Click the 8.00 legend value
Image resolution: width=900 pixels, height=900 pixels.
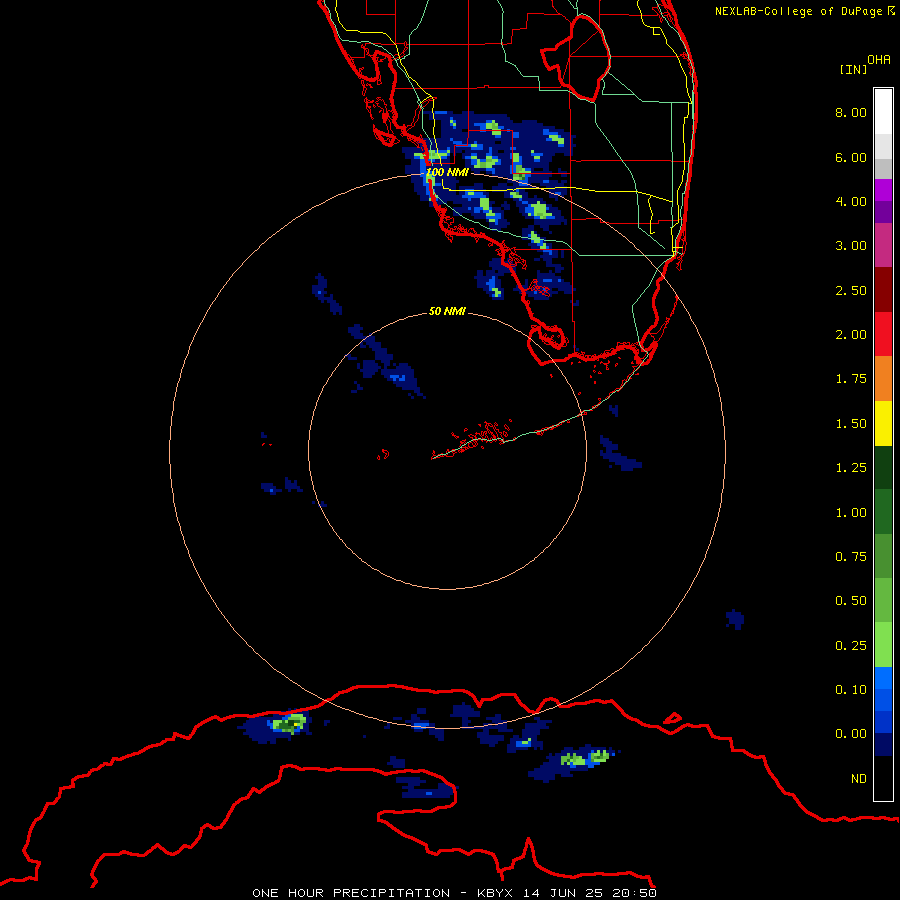coord(851,112)
